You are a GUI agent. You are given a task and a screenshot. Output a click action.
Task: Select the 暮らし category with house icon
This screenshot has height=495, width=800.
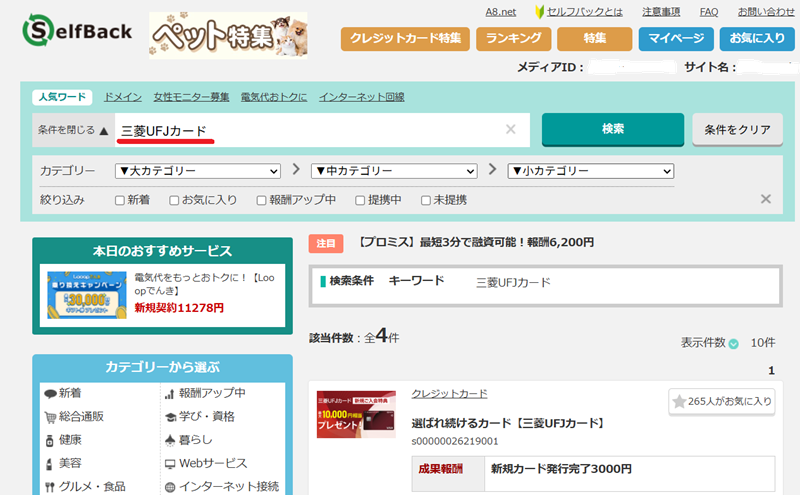point(189,440)
